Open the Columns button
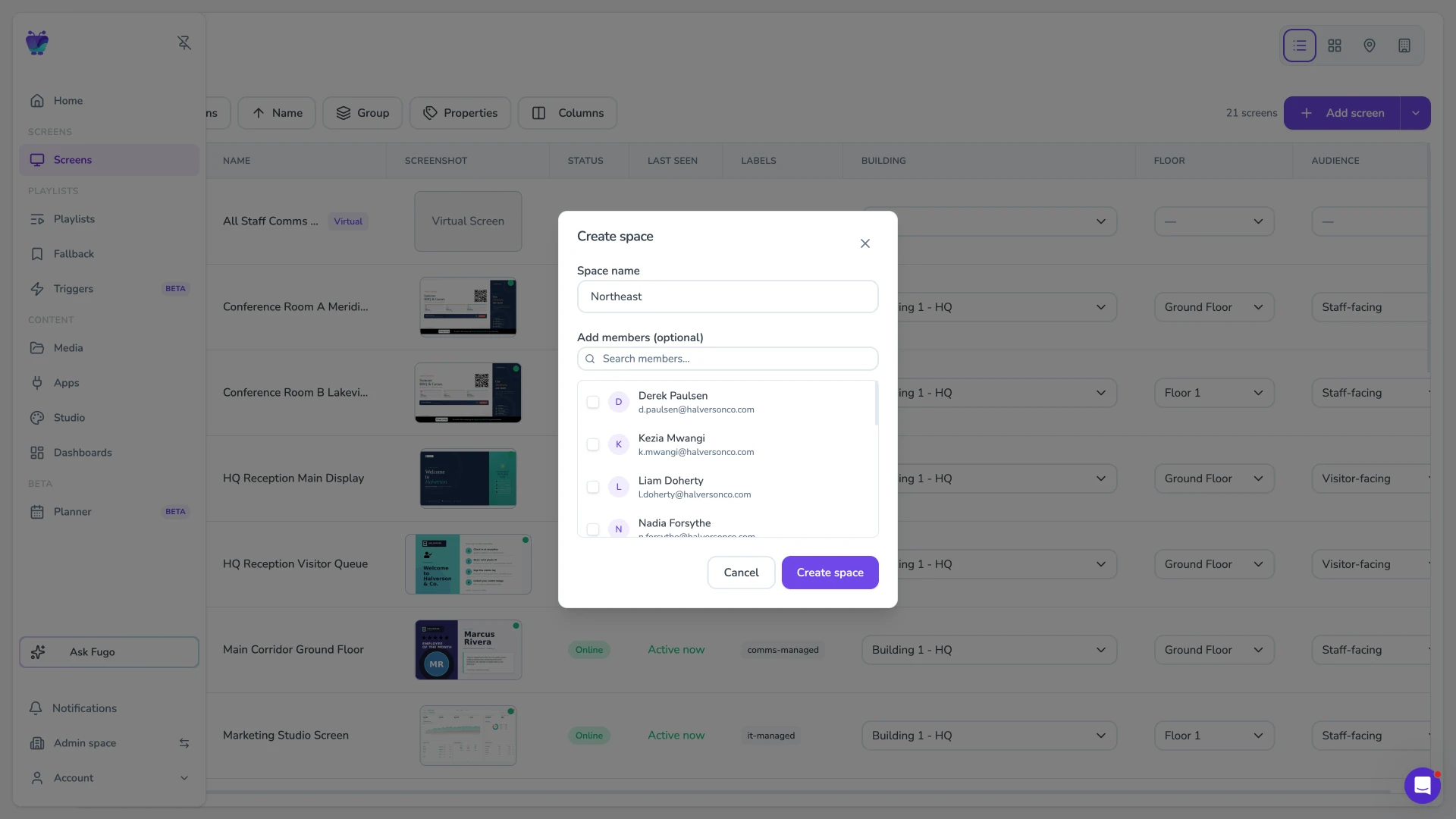Screen dimensions: 1456x819 [567, 113]
